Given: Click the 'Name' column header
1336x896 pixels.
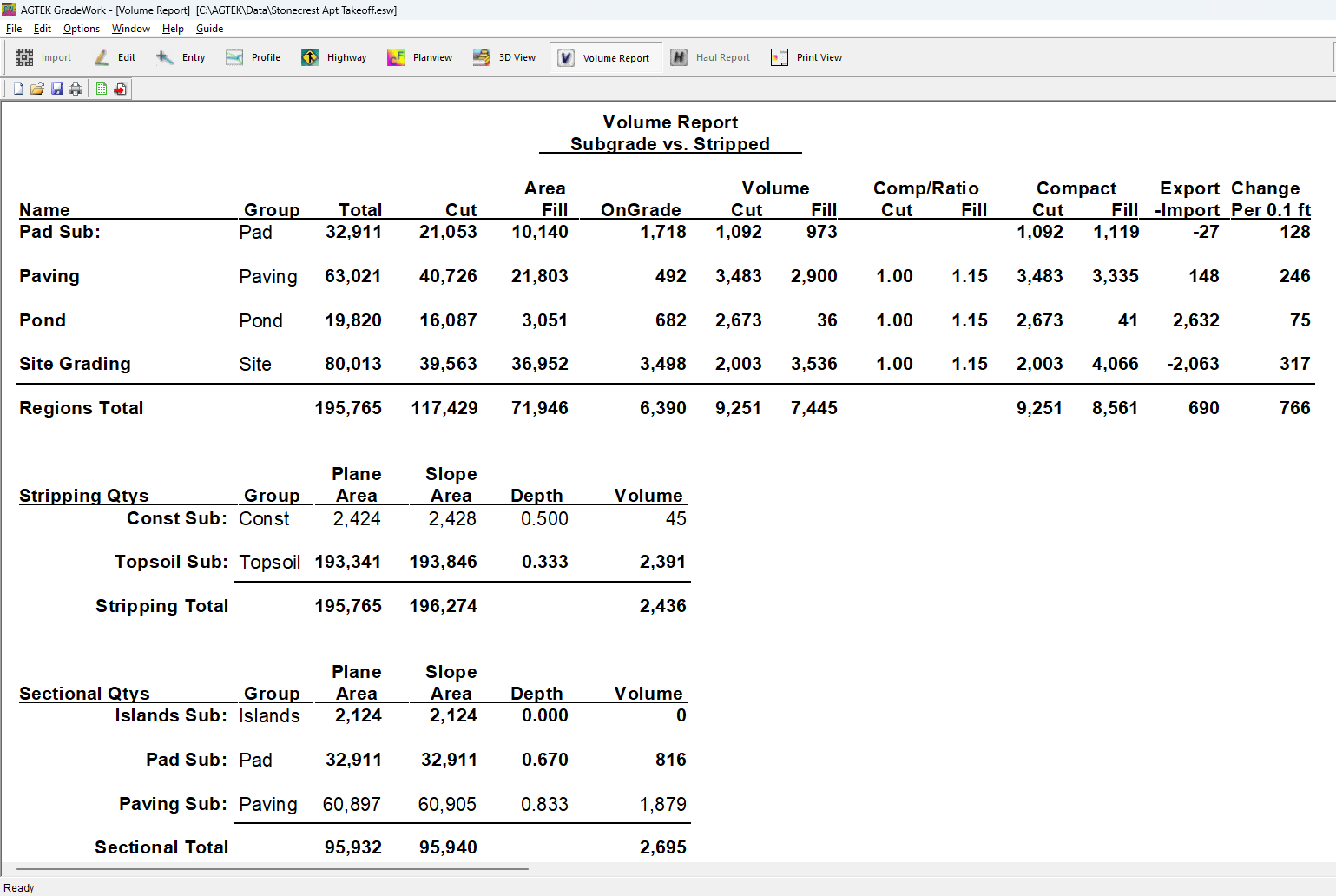Looking at the screenshot, I should coord(44,210).
